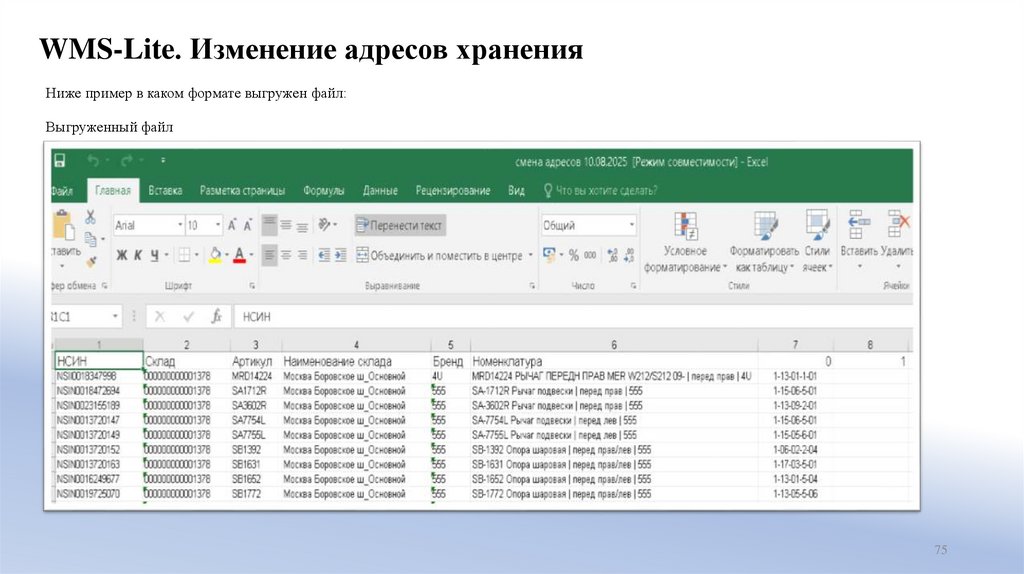Switch to the Разметка страницы tab
Image resolution: width=1024 pixels, height=574 pixels.
[x=242, y=191]
